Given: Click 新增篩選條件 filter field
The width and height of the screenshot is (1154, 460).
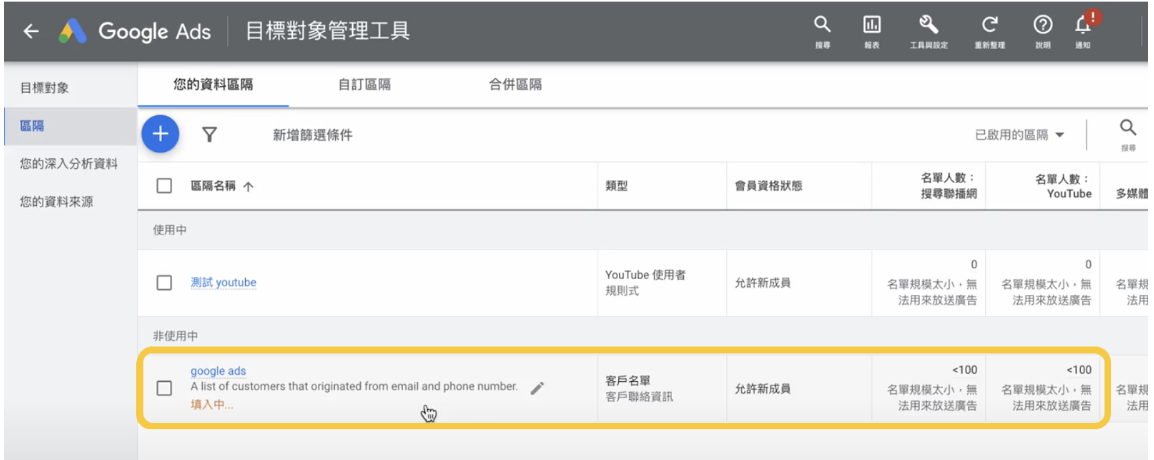Looking at the screenshot, I should coord(312,135).
